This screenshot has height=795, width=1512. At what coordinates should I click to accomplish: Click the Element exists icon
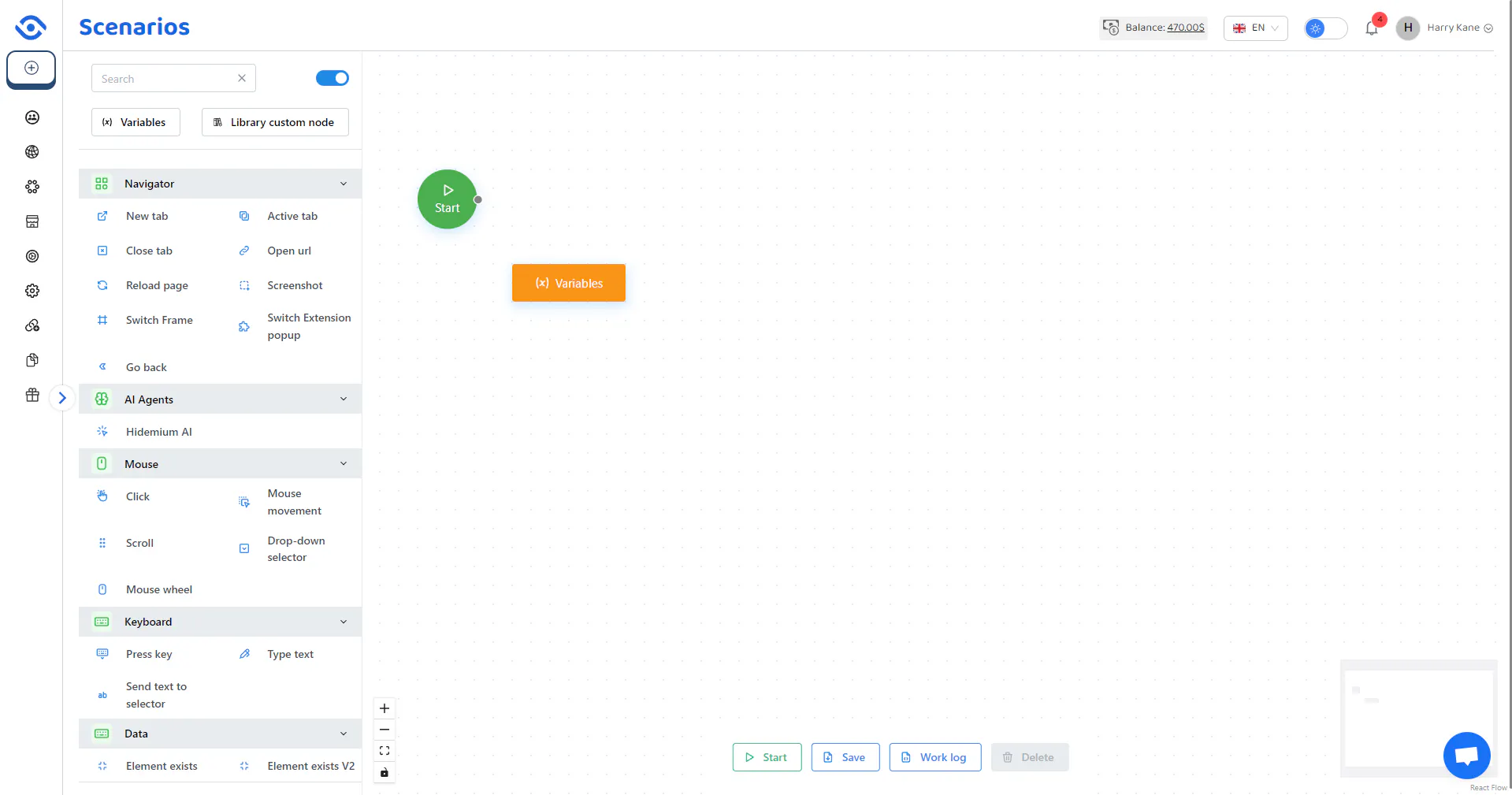(x=102, y=766)
